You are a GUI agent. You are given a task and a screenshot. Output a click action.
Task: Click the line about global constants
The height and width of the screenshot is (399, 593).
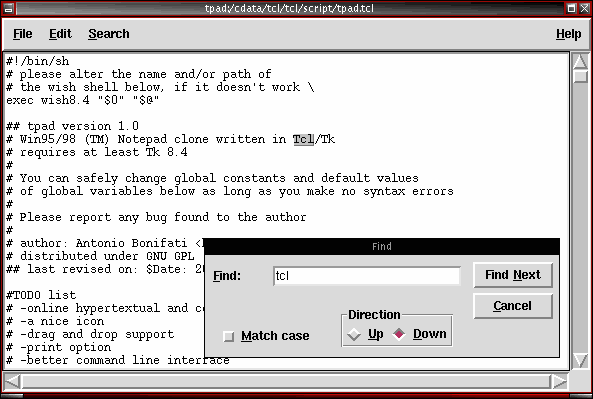click(x=212, y=178)
